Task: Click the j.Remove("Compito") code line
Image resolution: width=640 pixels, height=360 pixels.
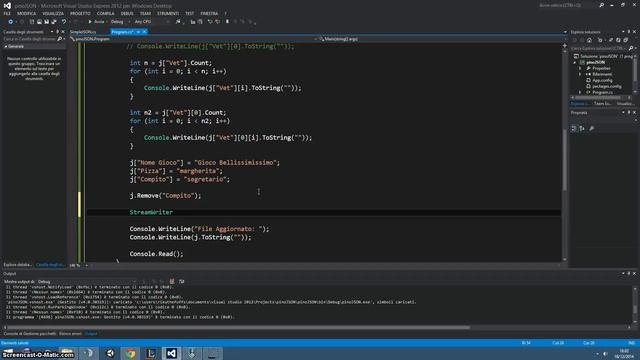Action: (165, 196)
